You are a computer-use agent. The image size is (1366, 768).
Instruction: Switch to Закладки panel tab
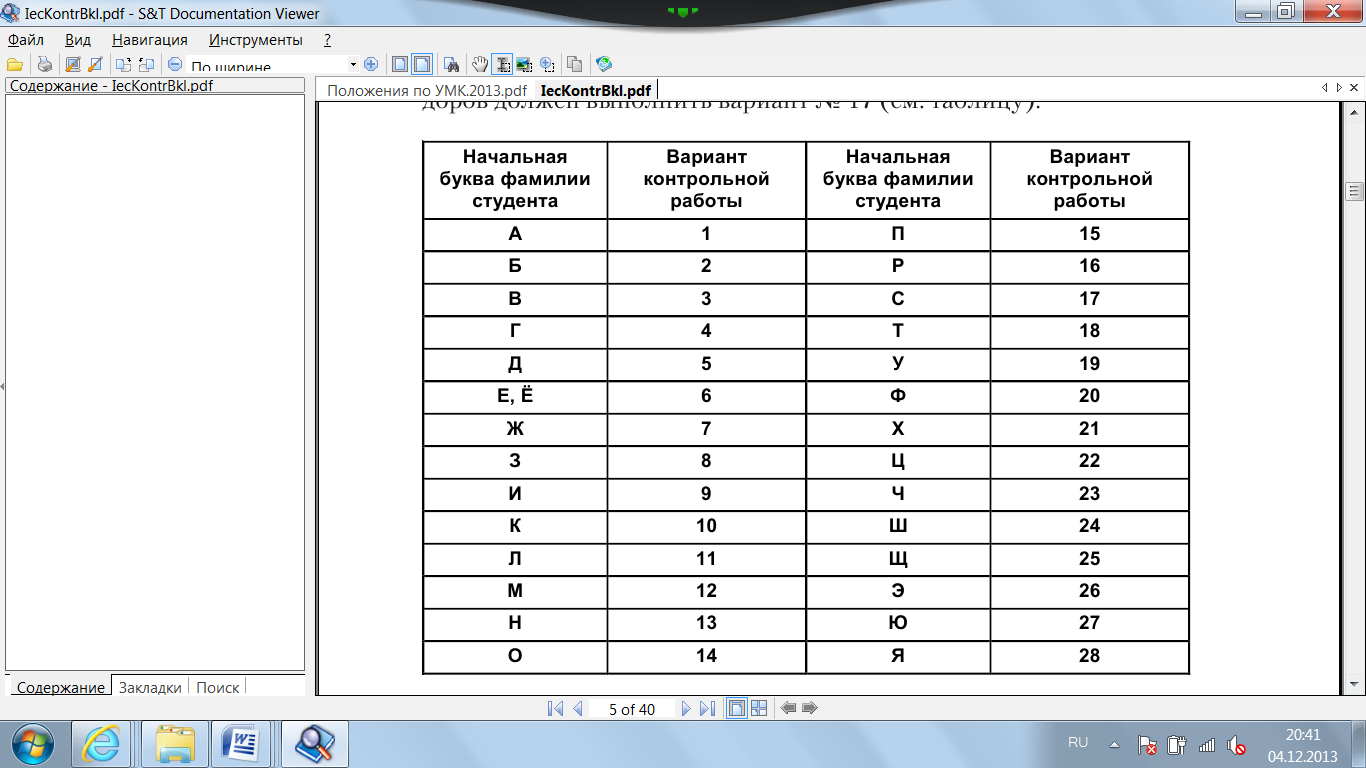click(x=150, y=687)
